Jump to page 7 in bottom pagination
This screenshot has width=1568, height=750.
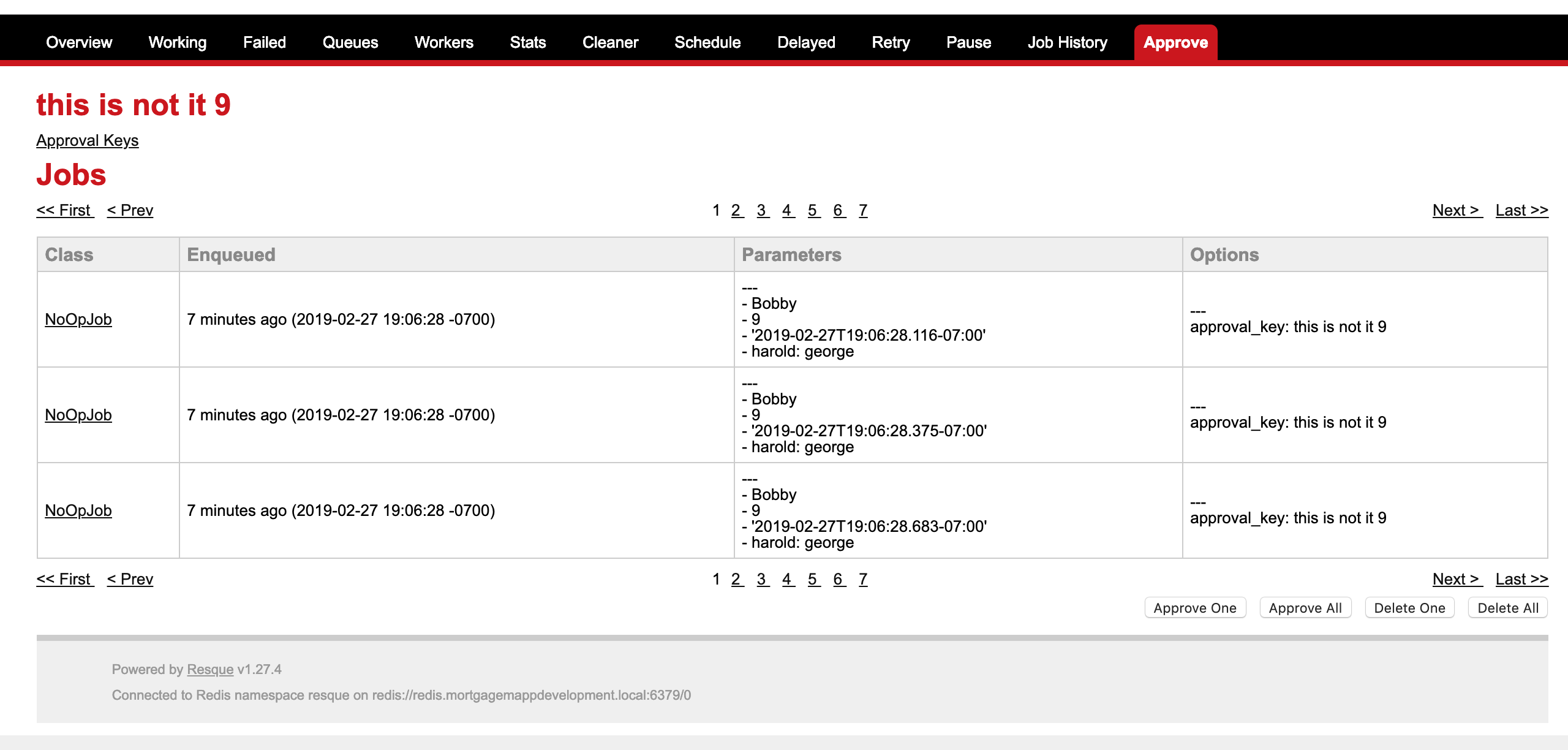point(862,579)
